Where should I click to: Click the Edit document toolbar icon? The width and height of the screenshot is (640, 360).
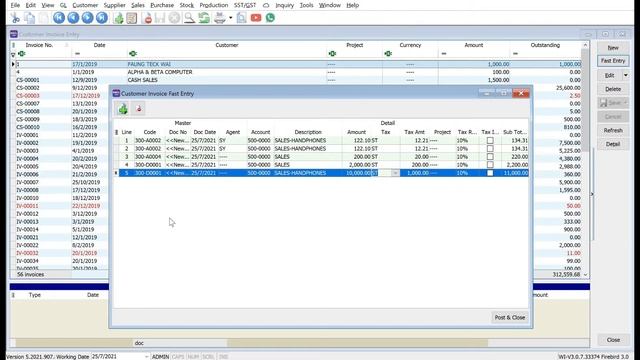pos(131,18)
